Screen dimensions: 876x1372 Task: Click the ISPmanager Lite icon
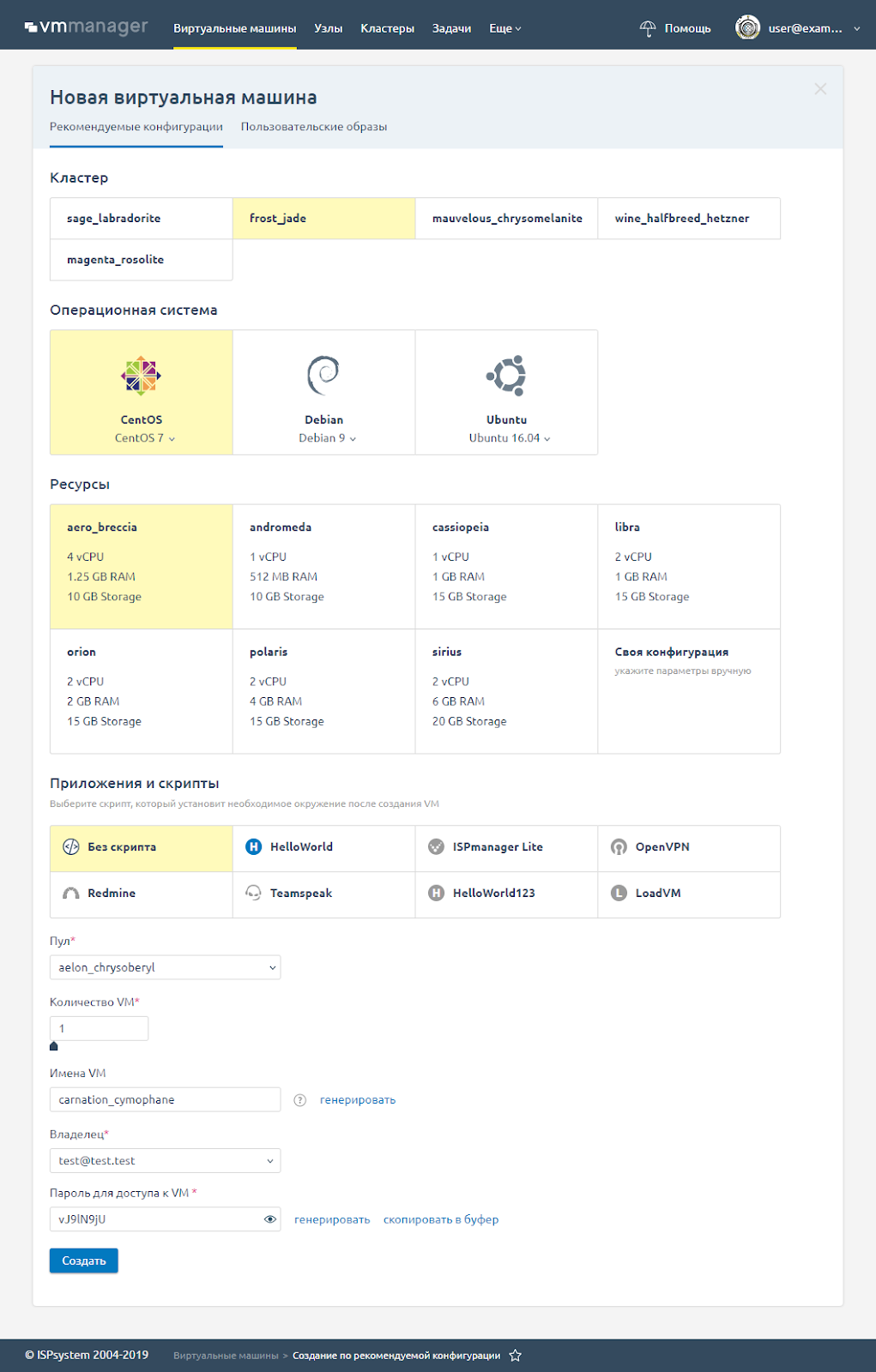pos(436,847)
